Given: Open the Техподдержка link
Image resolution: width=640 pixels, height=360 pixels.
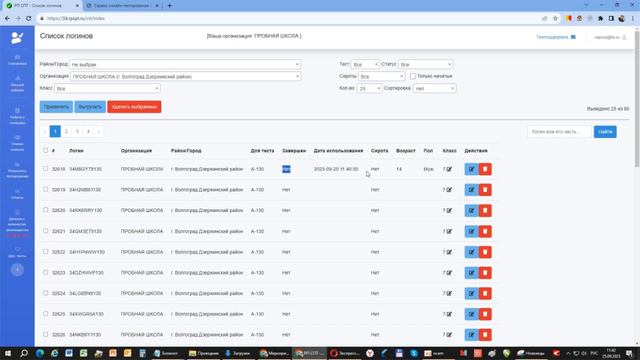Looking at the screenshot, I should 556,37.
